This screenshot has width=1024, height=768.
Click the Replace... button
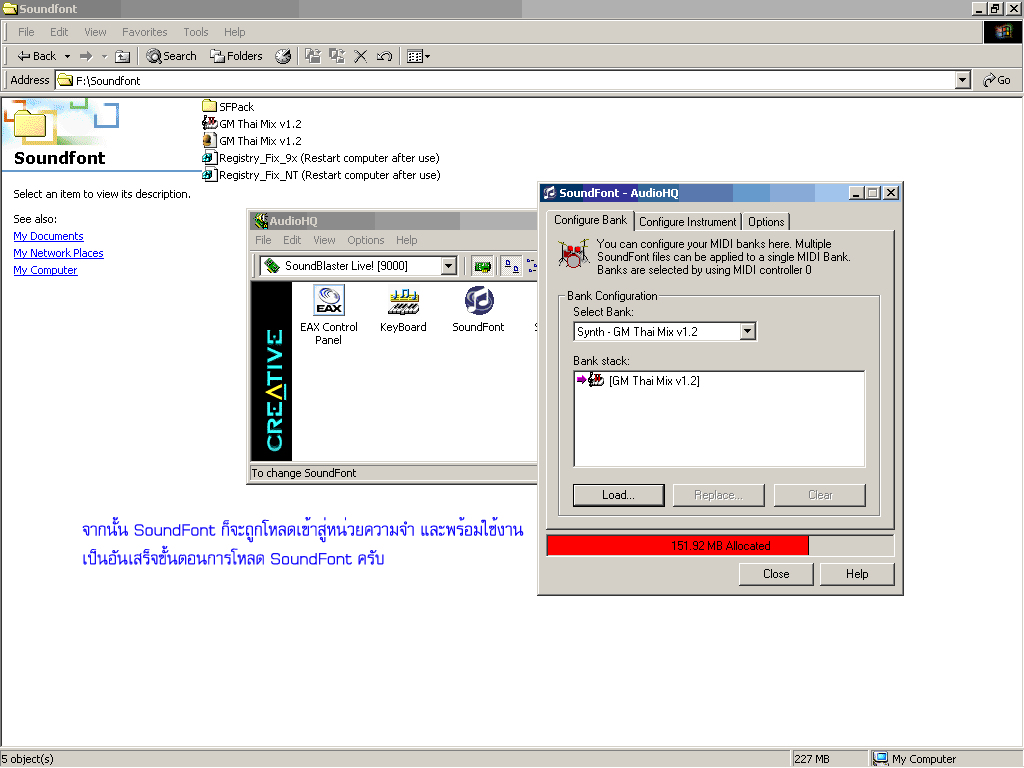click(x=718, y=495)
